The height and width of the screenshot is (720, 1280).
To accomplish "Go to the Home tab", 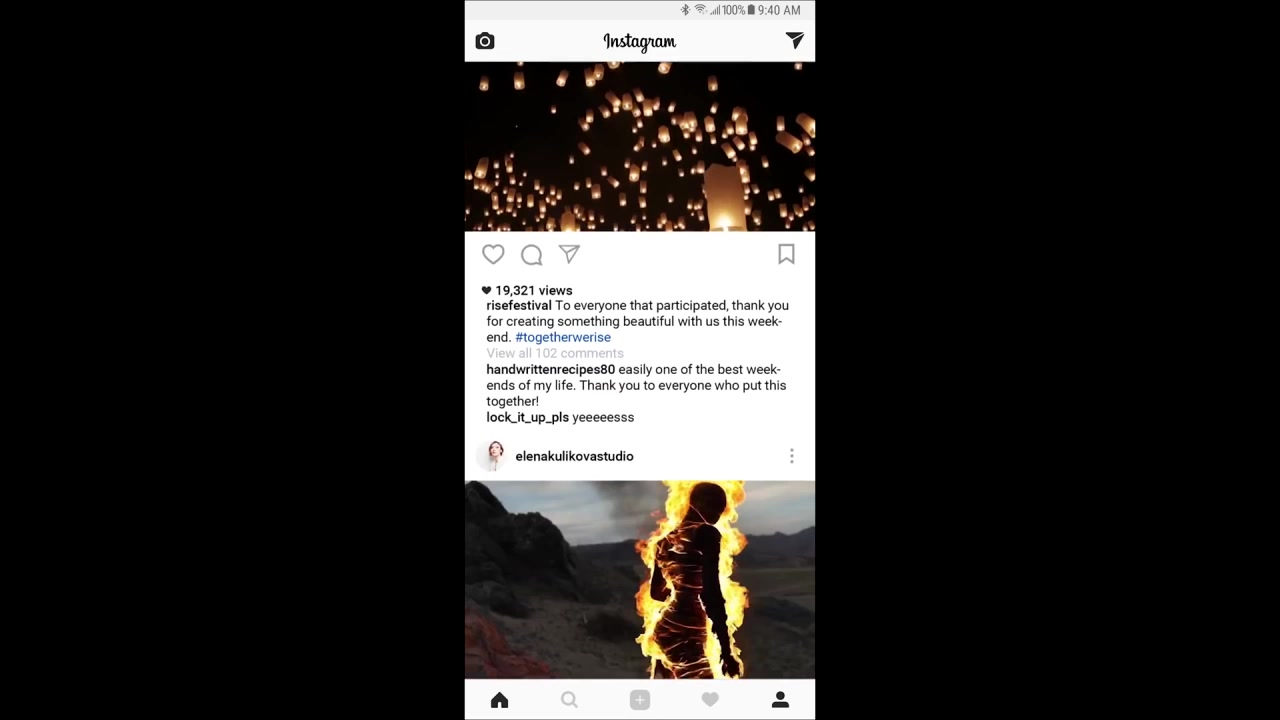I will pyautogui.click(x=499, y=701).
